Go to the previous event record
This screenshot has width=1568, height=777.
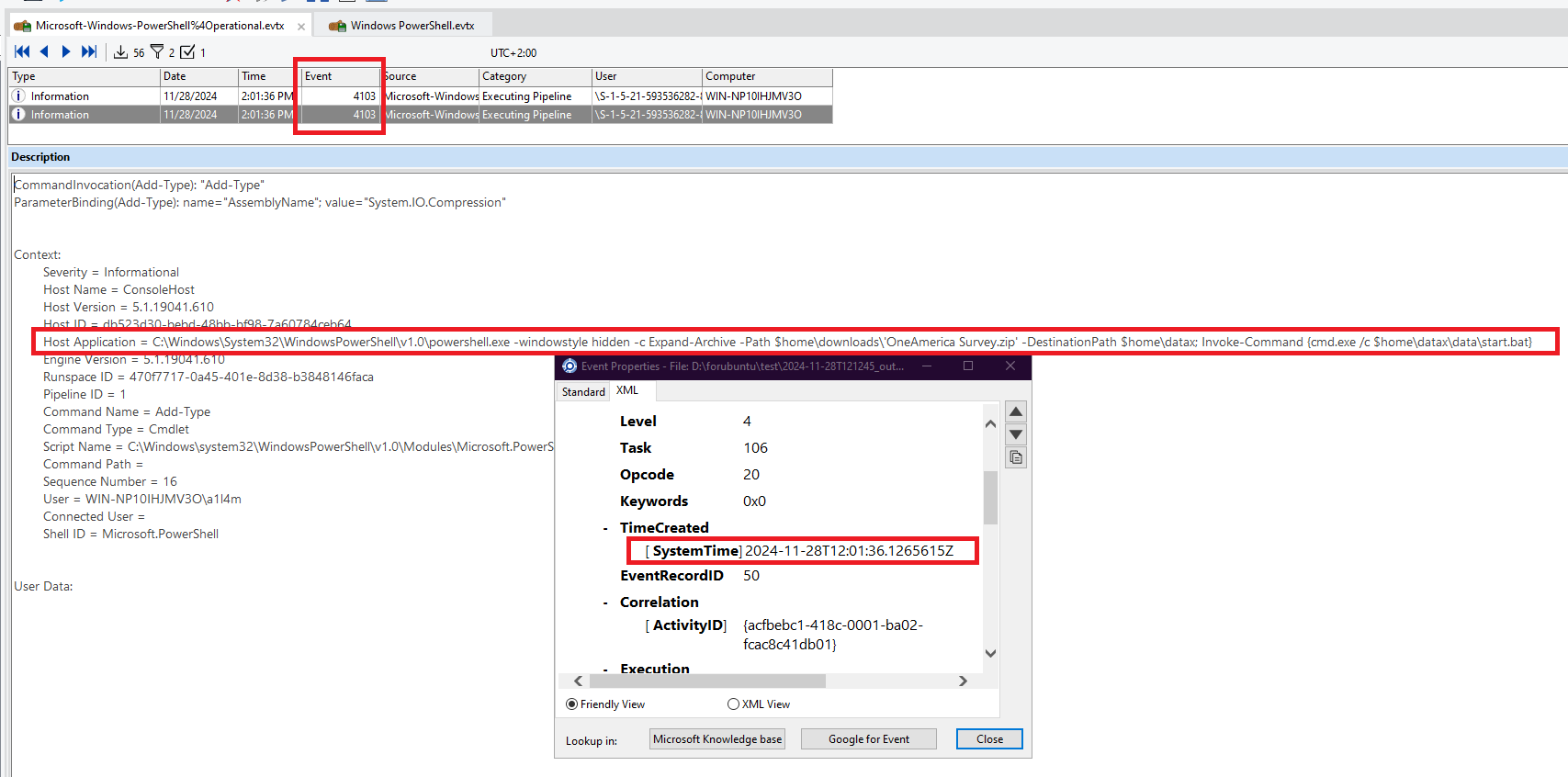43,51
